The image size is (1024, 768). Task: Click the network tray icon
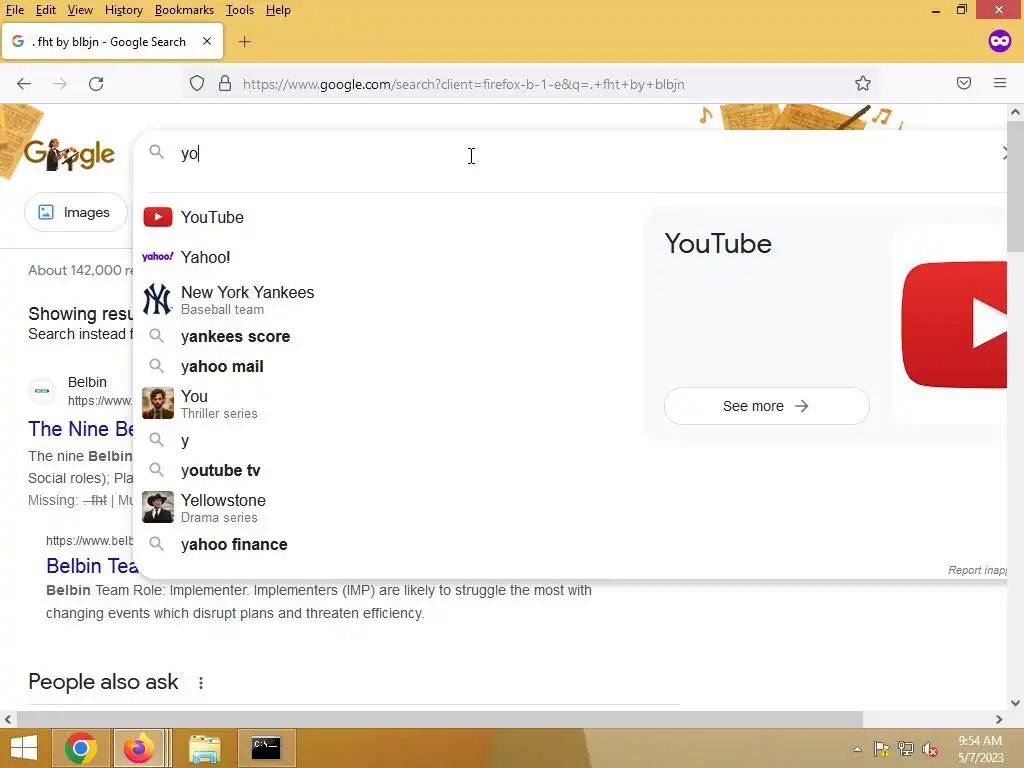click(906, 749)
